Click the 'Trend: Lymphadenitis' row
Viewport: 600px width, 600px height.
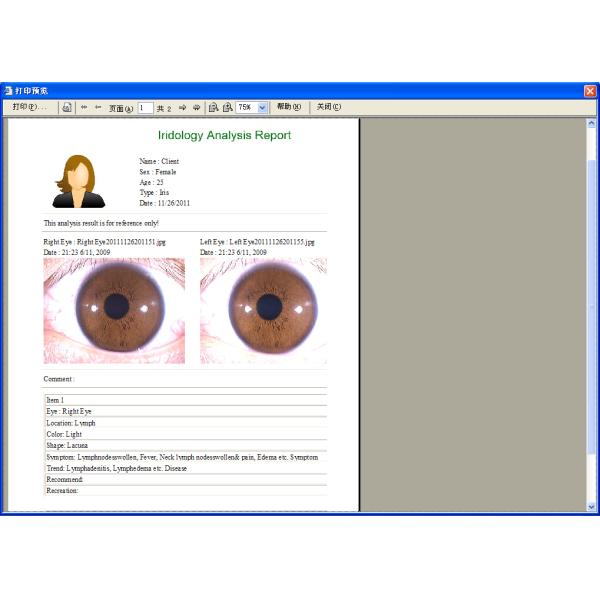click(x=186, y=468)
